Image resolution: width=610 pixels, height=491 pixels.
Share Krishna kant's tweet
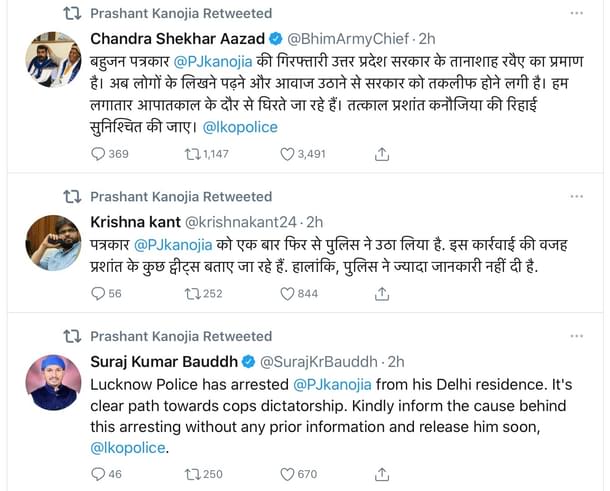pos(381,293)
